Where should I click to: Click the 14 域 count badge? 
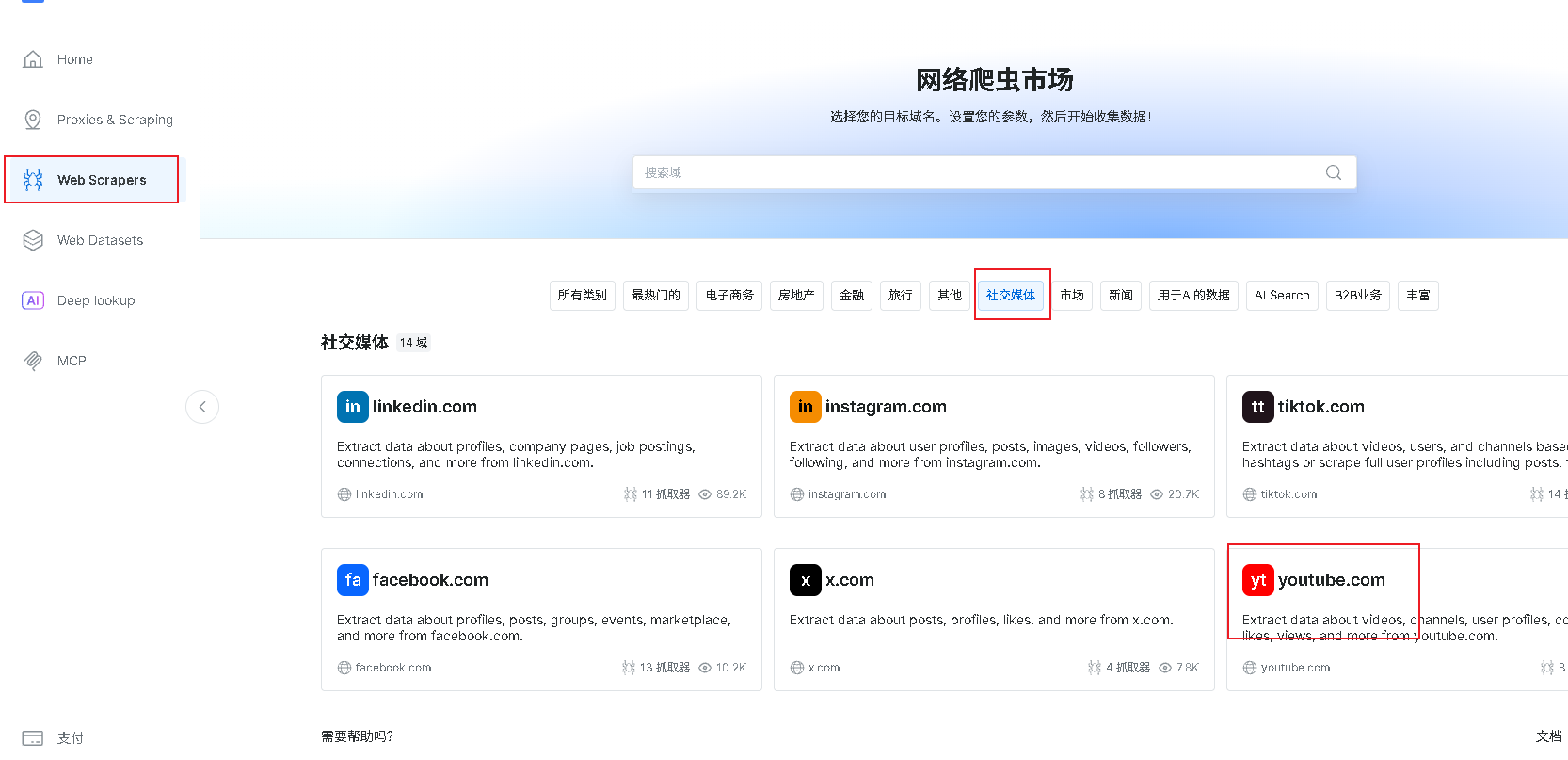[413, 343]
